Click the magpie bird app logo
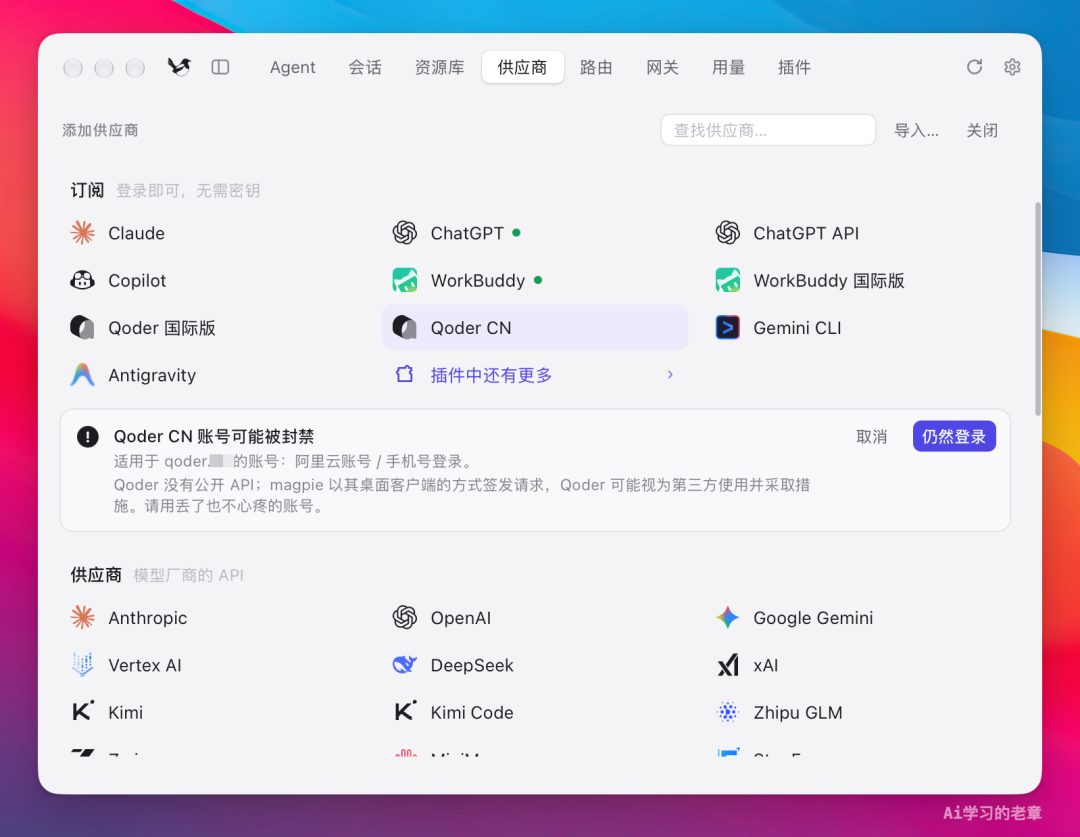This screenshot has width=1080, height=837. [179, 67]
